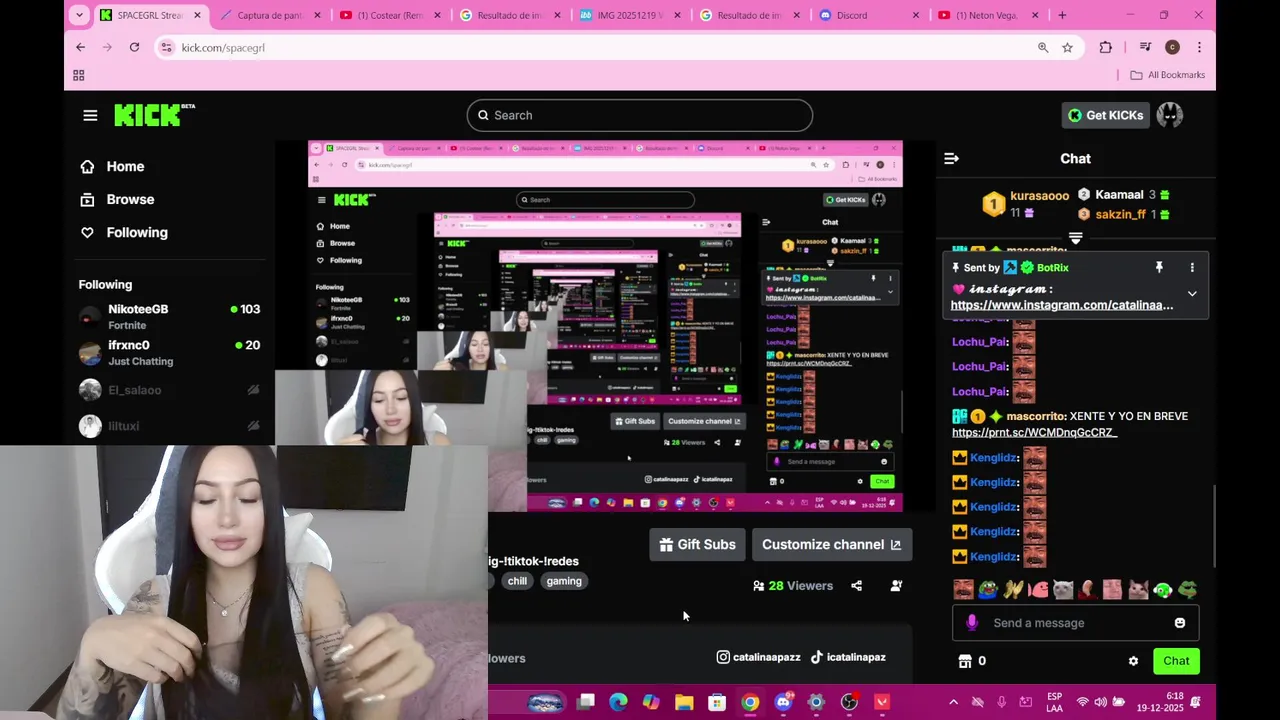The width and height of the screenshot is (1280, 720).
Task: Send message with green Chat button
Action: [1176, 661]
